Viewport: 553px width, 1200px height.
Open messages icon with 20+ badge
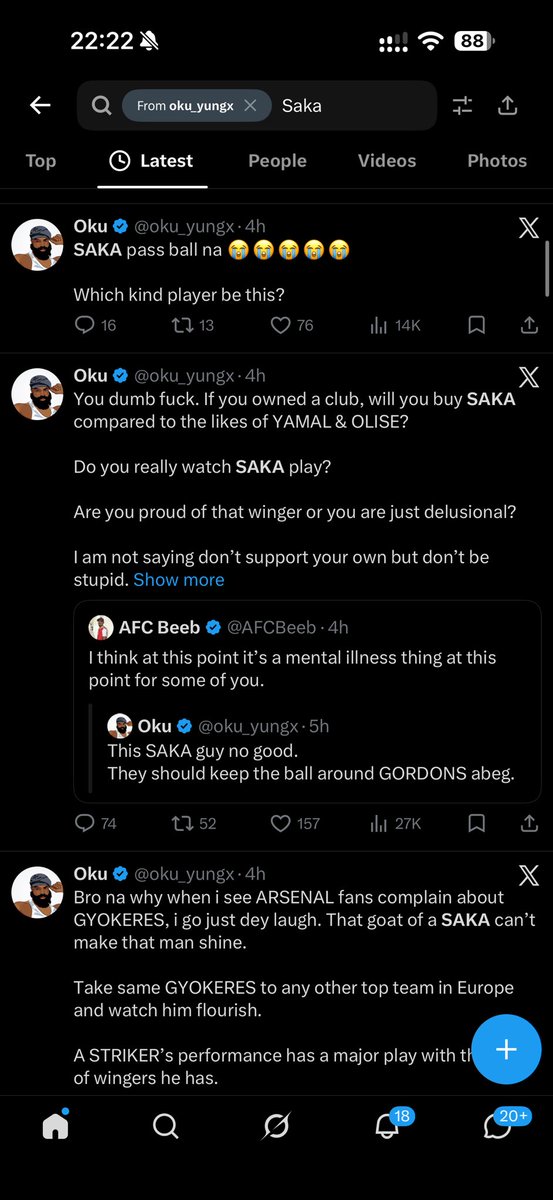[498, 1126]
